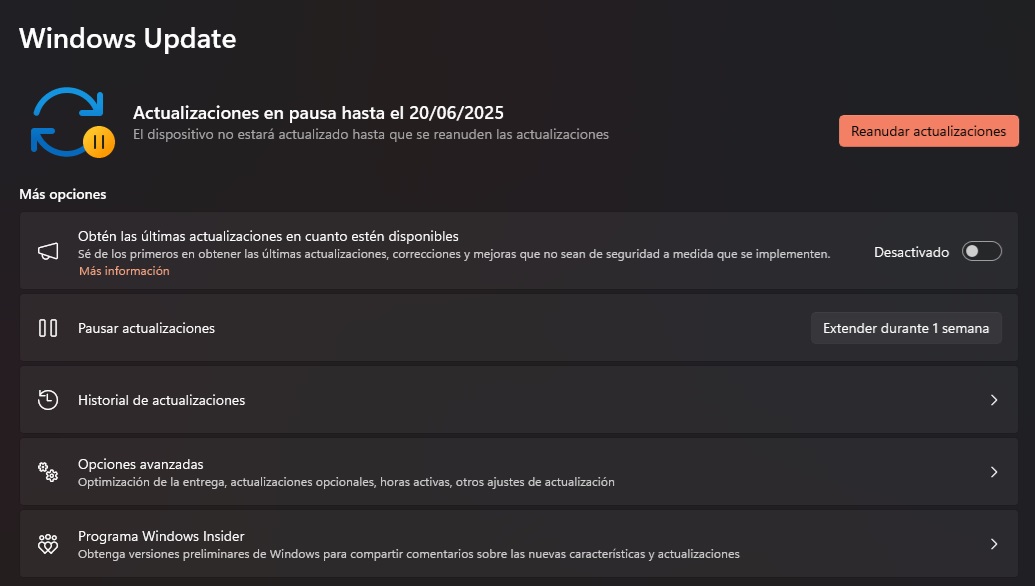Expand Opciones avanzadas chevron arrow
The width and height of the screenshot is (1035, 586).
[x=994, y=472]
